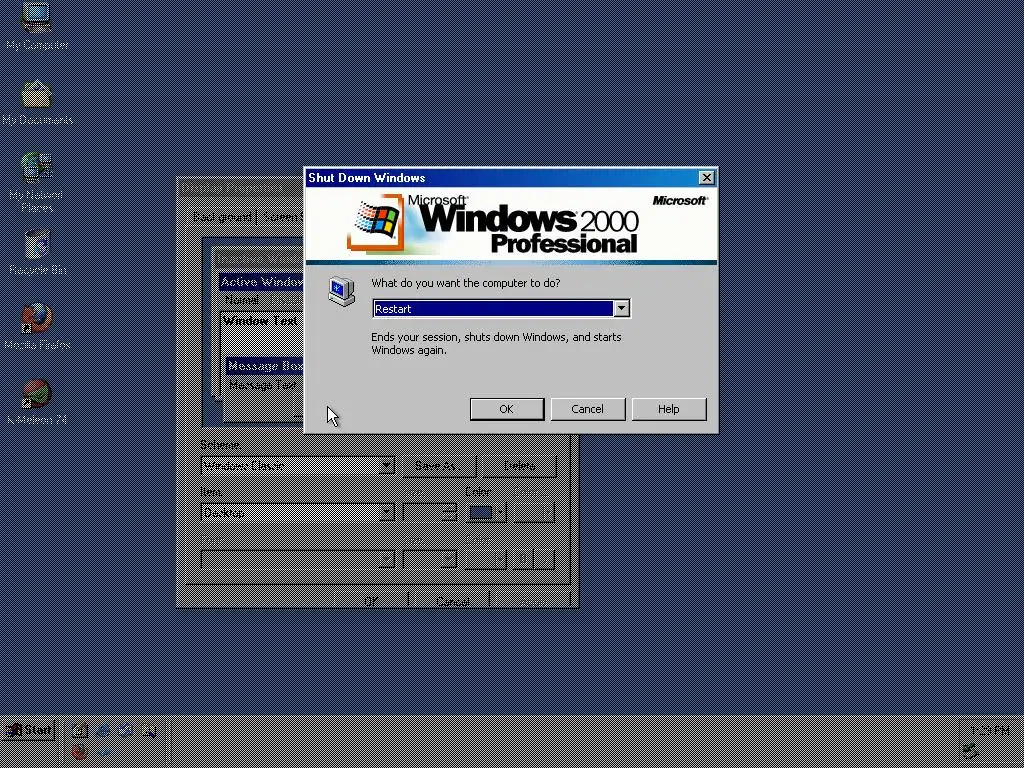Open the Font Color swatch dropdown

(486, 560)
